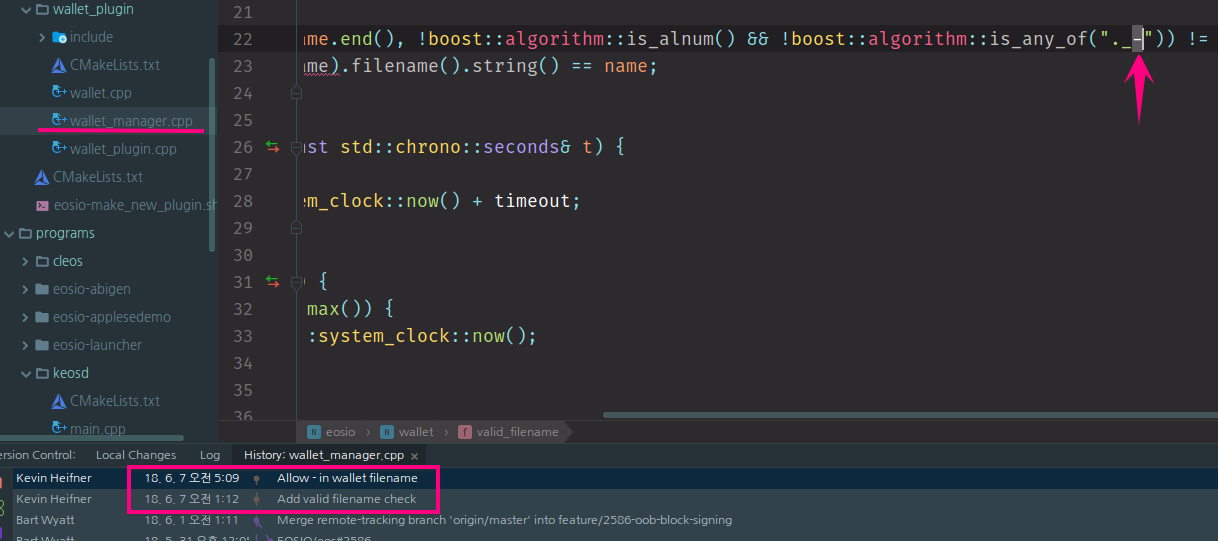Screen dimensions: 1218x541
Task: Click the include folder icon
Action: click(59, 37)
